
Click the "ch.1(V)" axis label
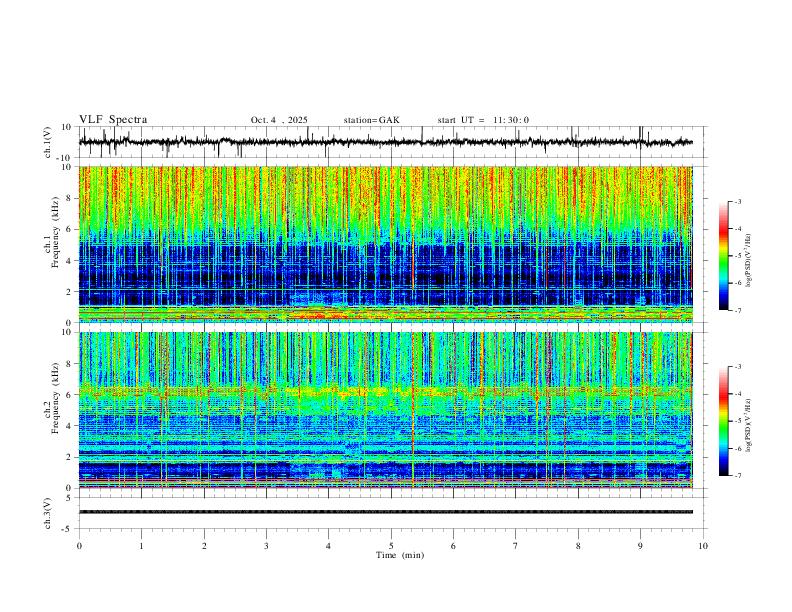click(x=48, y=142)
